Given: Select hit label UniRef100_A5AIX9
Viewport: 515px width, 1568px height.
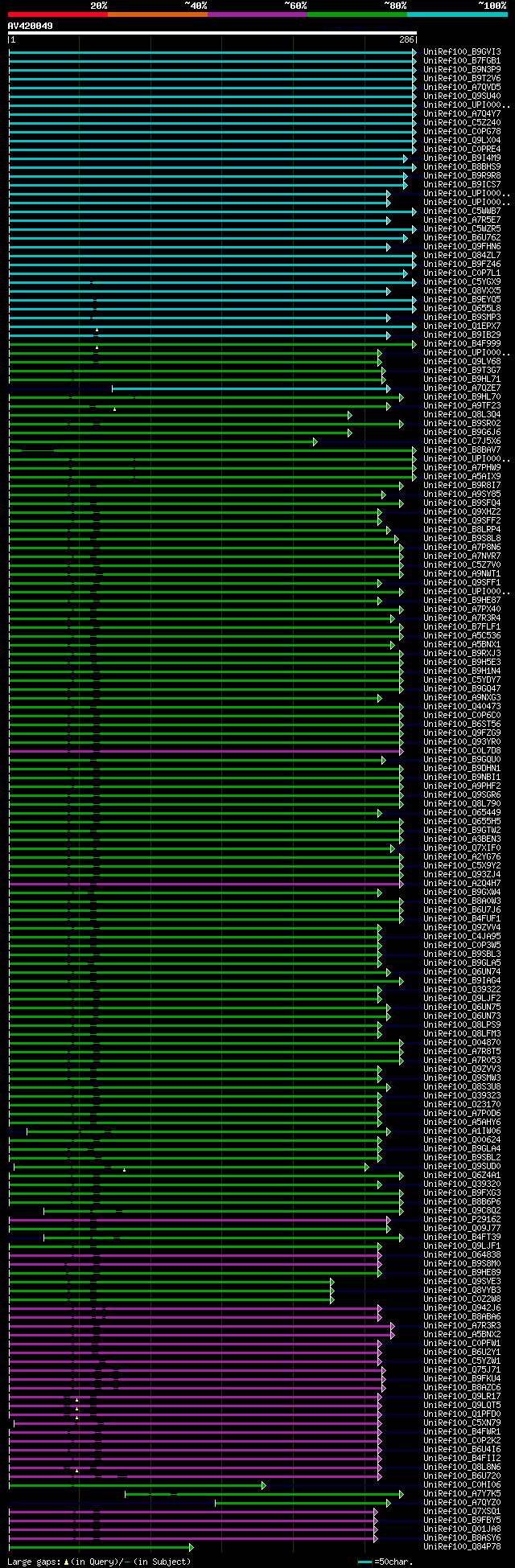Looking at the screenshot, I should [462, 477].
